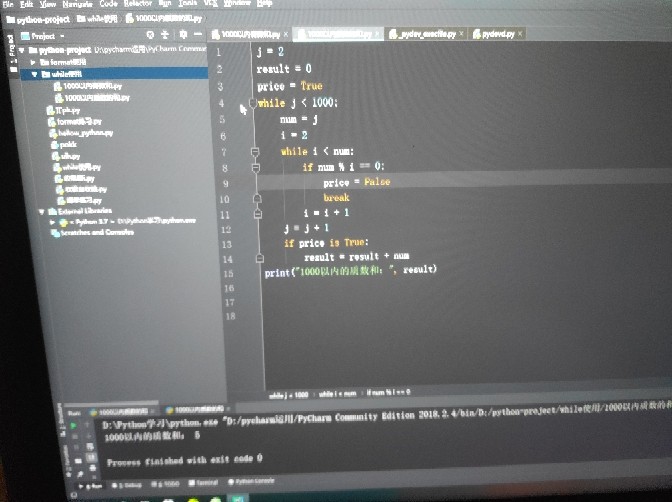The width and height of the screenshot is (672, 502).
Task: Open the TODO tool window button
Action: [165, 484]
